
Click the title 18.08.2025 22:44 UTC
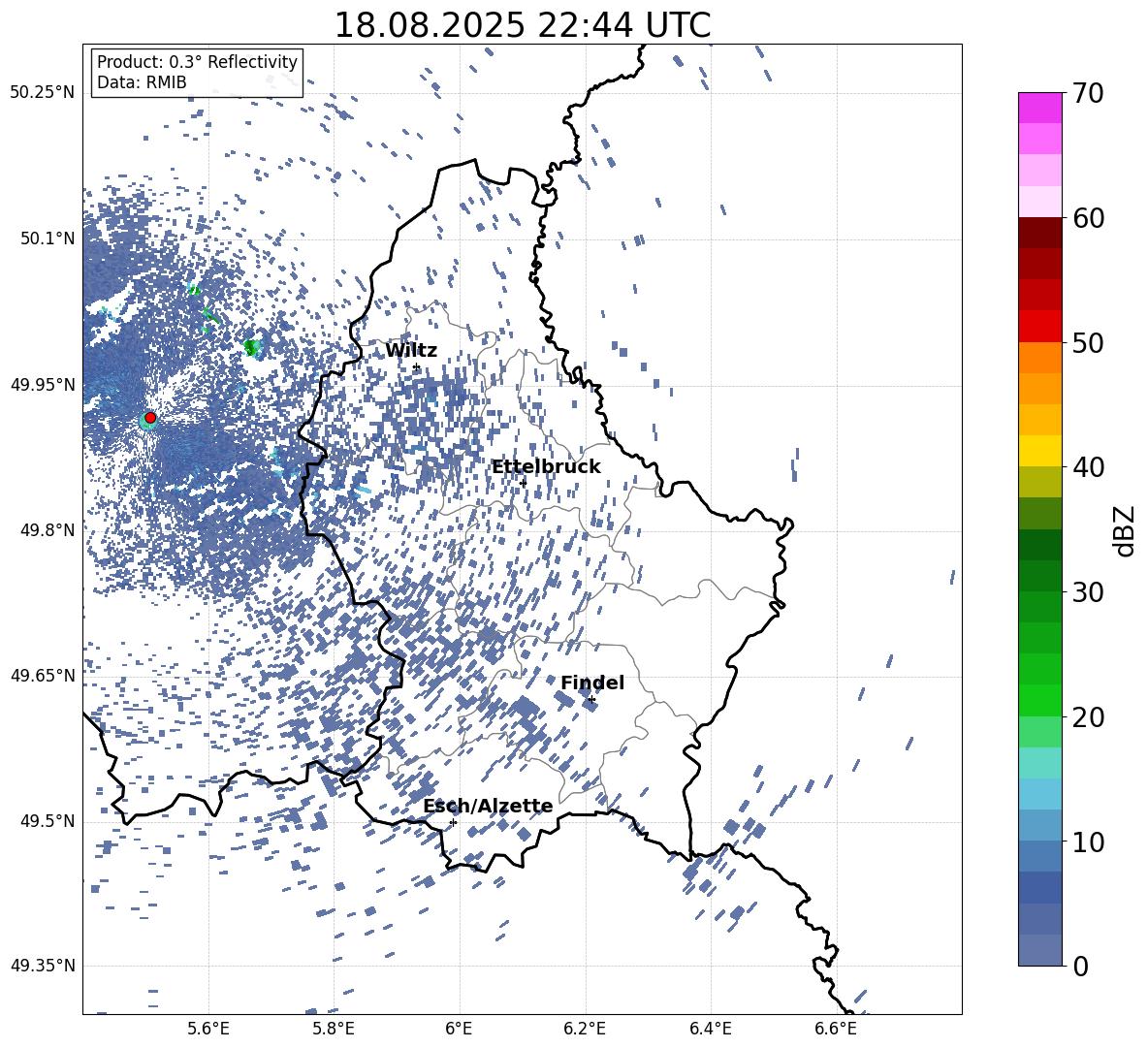pyautogui.click(x=522, y=25)
